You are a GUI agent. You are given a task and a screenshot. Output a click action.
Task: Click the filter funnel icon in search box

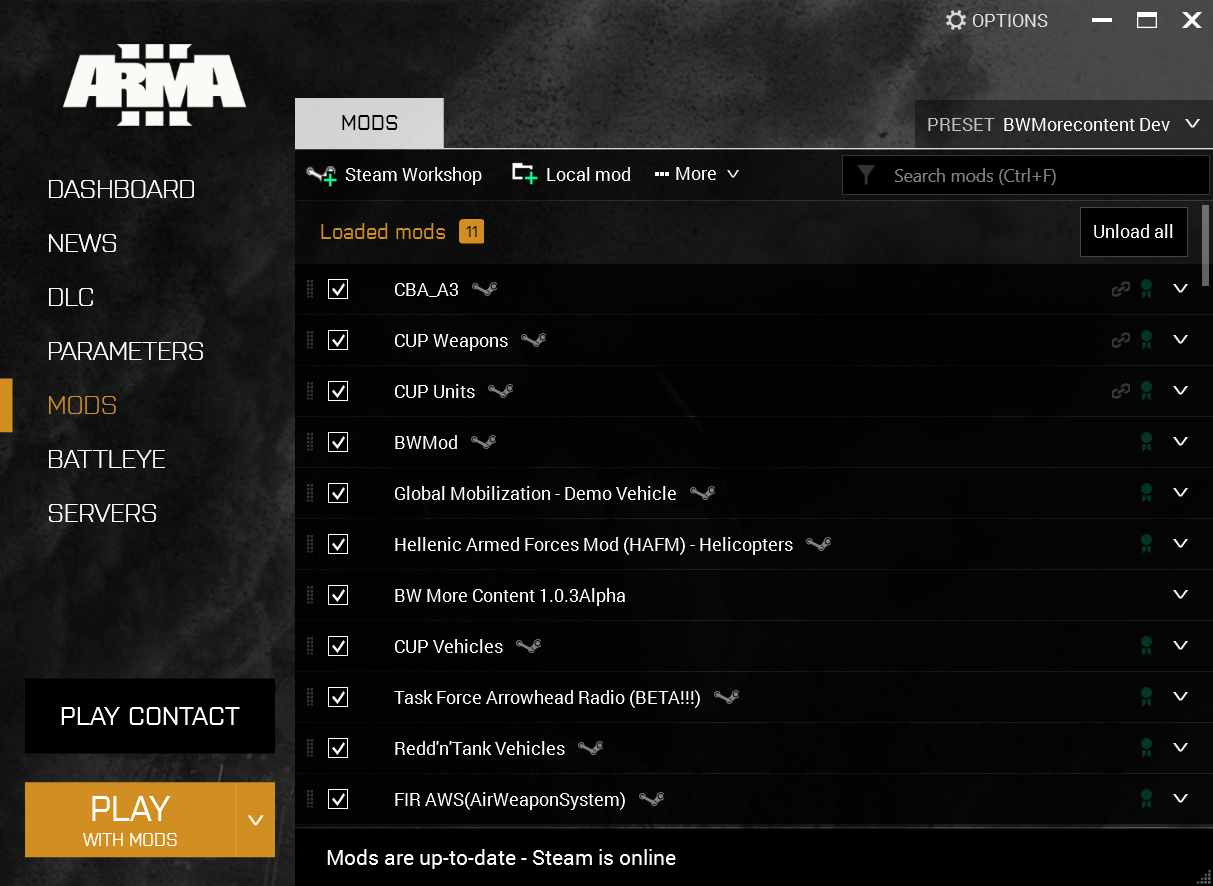click(866, 175)
